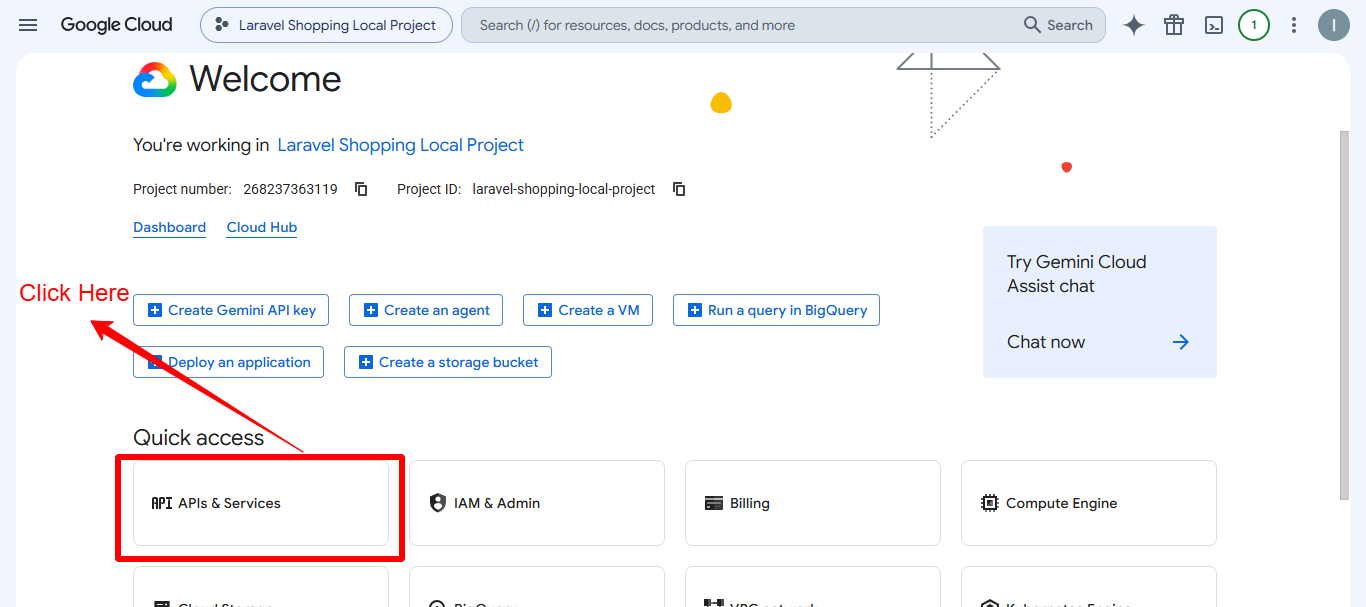Click the Search button in the top bar
Viewport: 1366px width, 607px height.
click(x=1058, y=25)
